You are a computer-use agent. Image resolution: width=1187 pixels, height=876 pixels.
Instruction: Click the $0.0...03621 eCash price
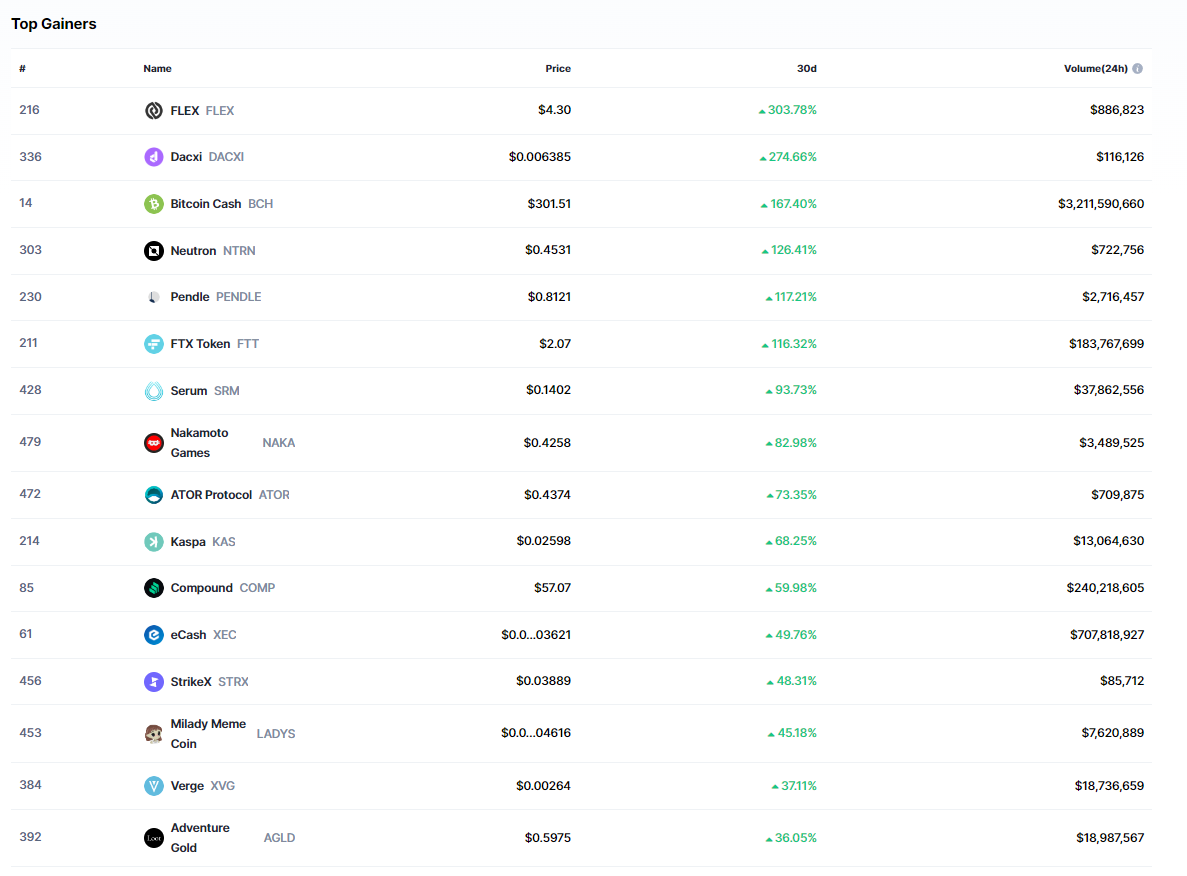pos(536,634)
